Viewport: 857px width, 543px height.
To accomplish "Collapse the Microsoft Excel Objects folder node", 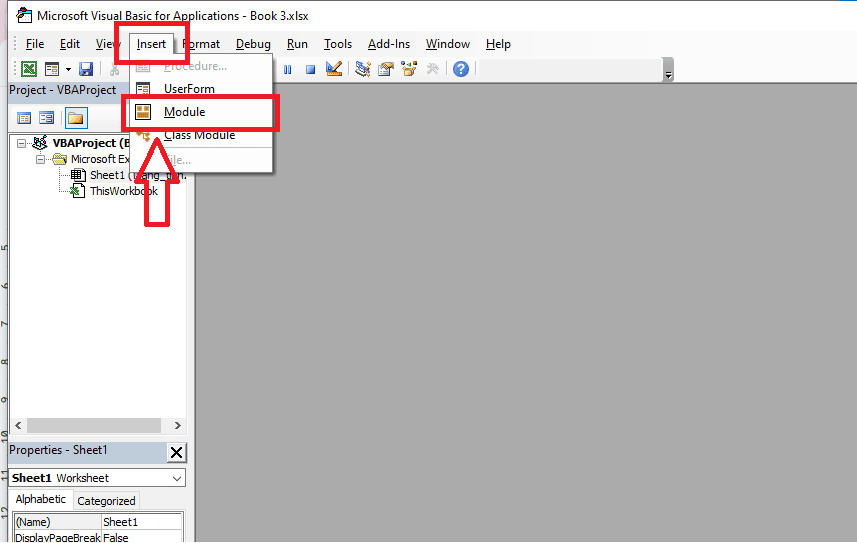I will [x=40, y=159].
